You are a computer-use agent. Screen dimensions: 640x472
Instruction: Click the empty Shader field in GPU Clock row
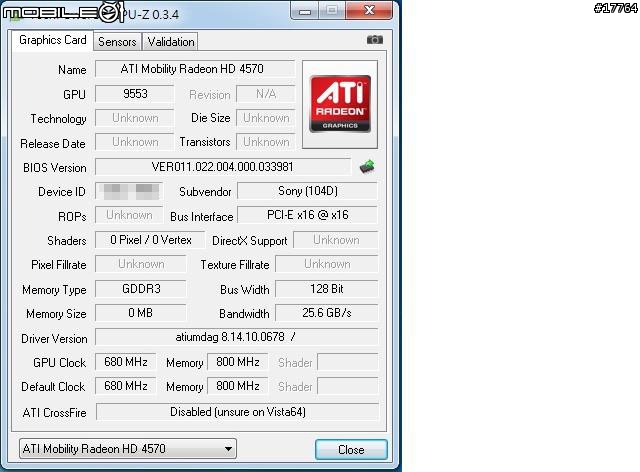click(x=348, y=362)
